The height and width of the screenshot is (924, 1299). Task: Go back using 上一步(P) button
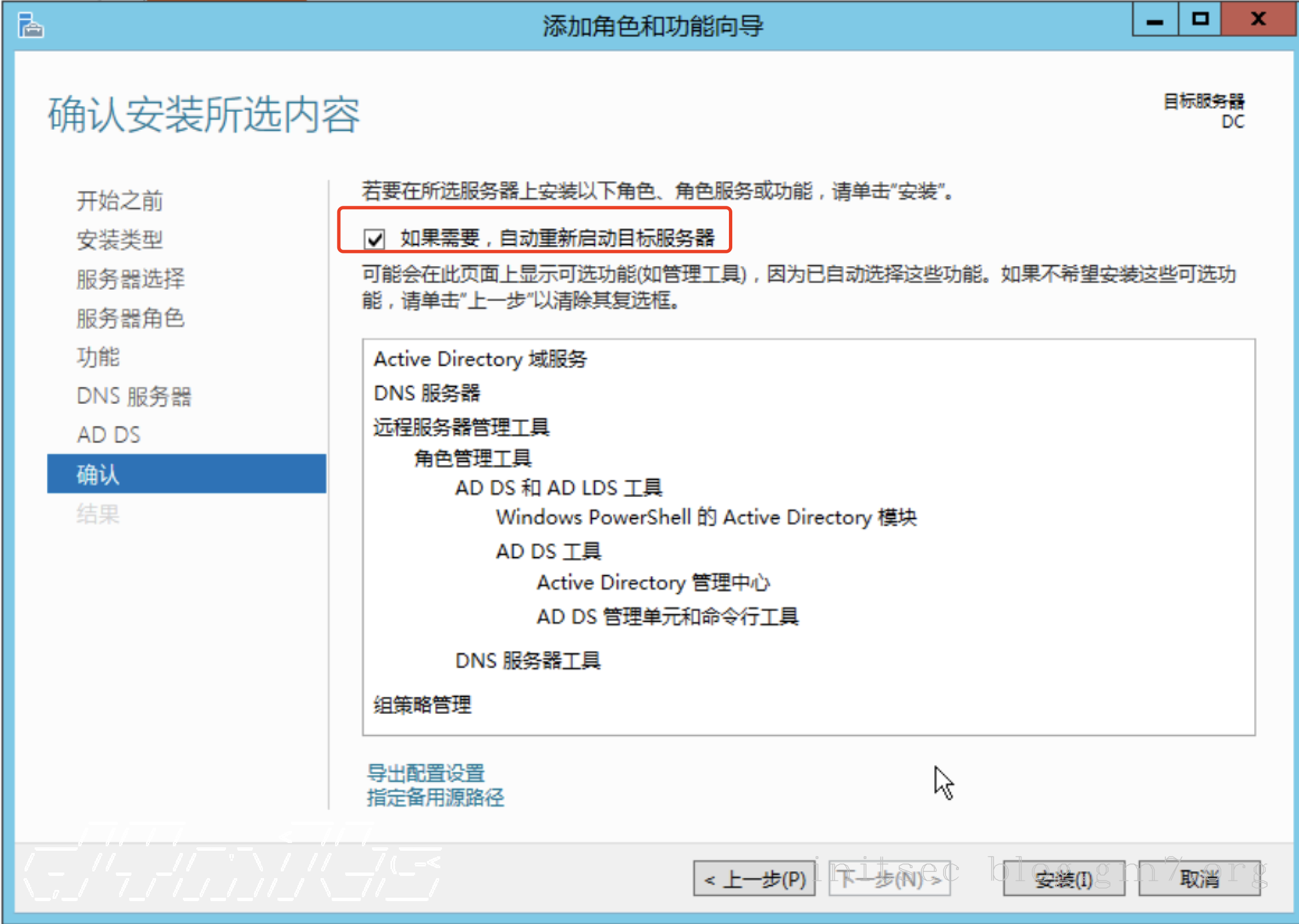[754, 878]
